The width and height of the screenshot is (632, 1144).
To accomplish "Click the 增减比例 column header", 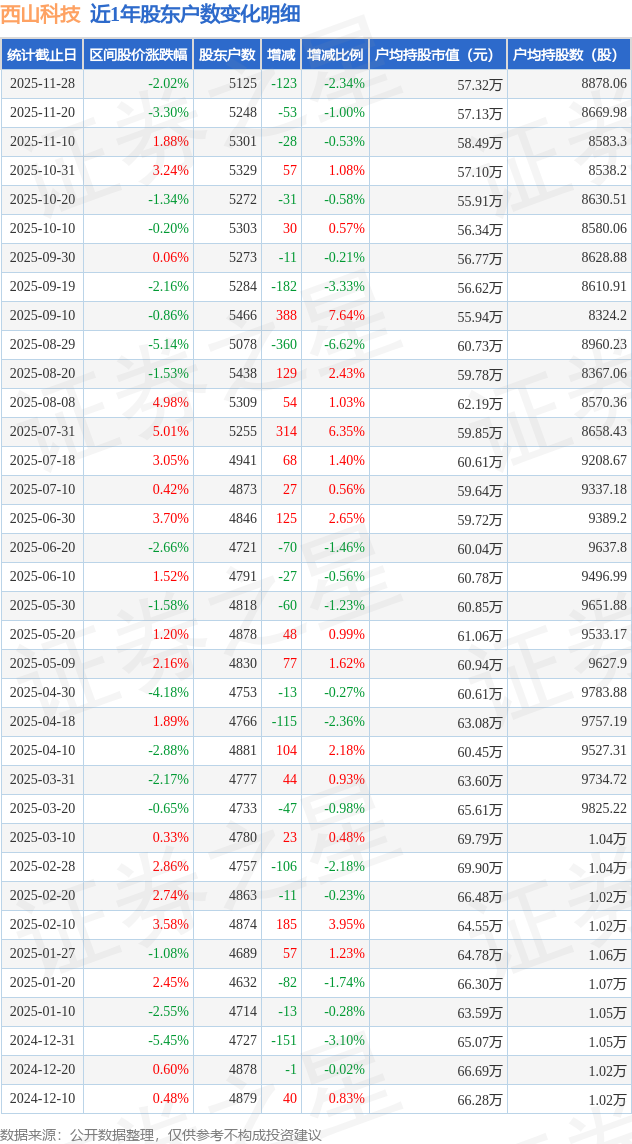I will (335, 55).
